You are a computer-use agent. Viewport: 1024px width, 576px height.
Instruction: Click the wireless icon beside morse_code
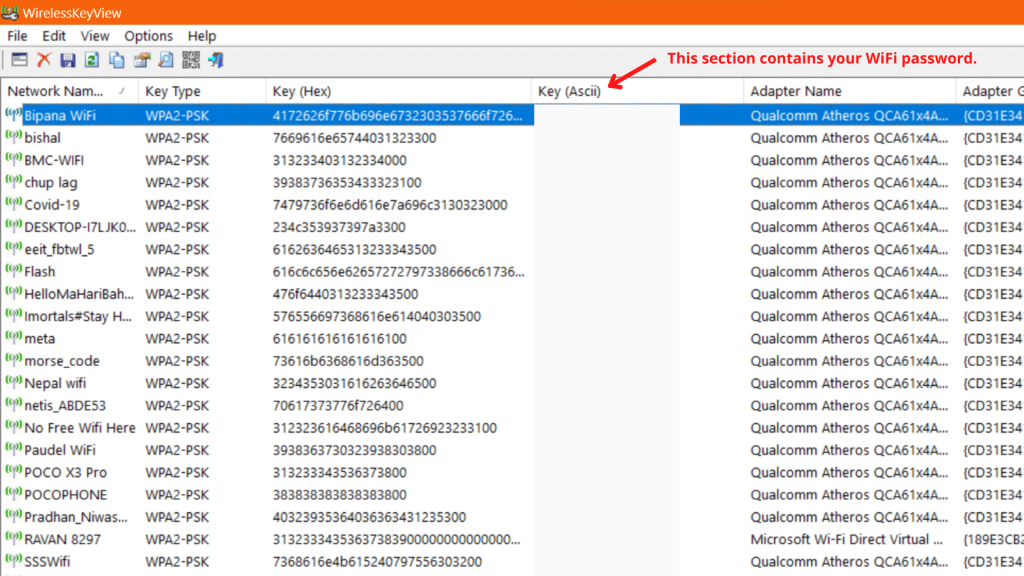pos(13,360)
